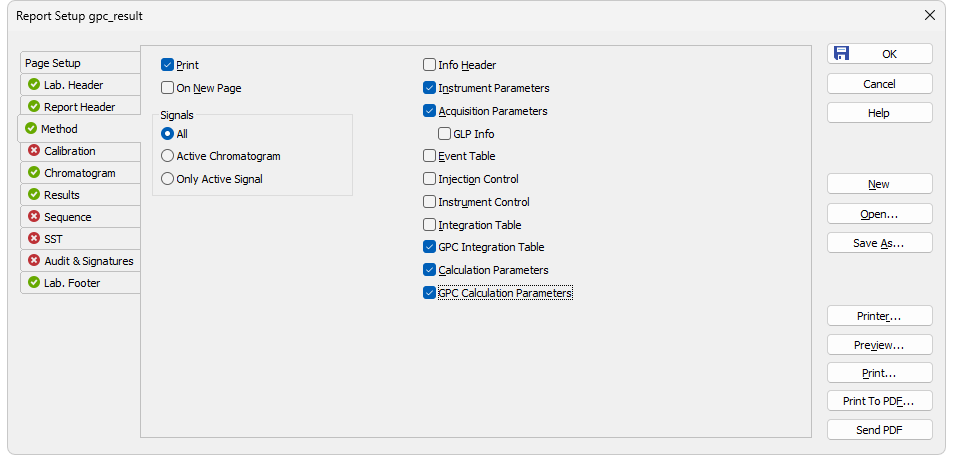Switch to the Report Header tab
This screenshot has width=953, height=462.
80,107
